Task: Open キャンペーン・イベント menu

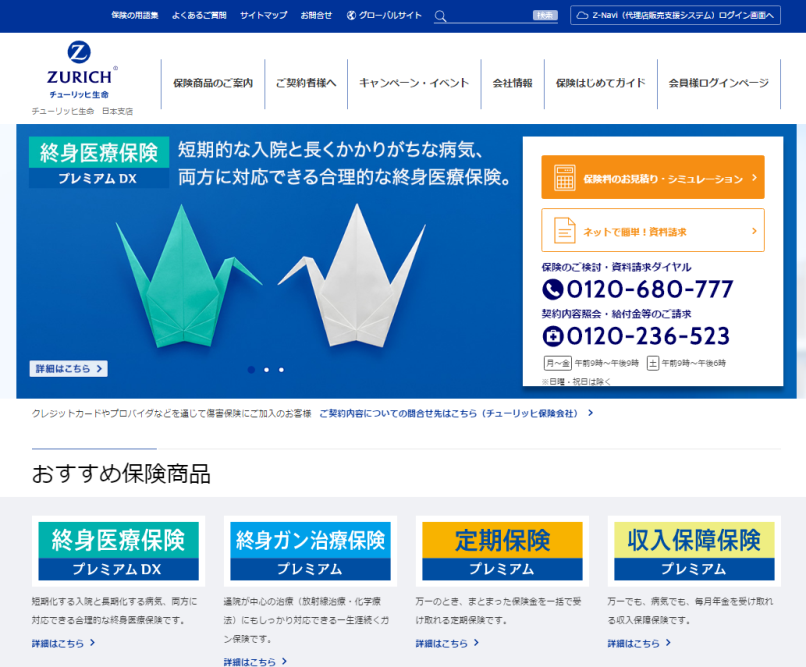Action: coord(414,83)
